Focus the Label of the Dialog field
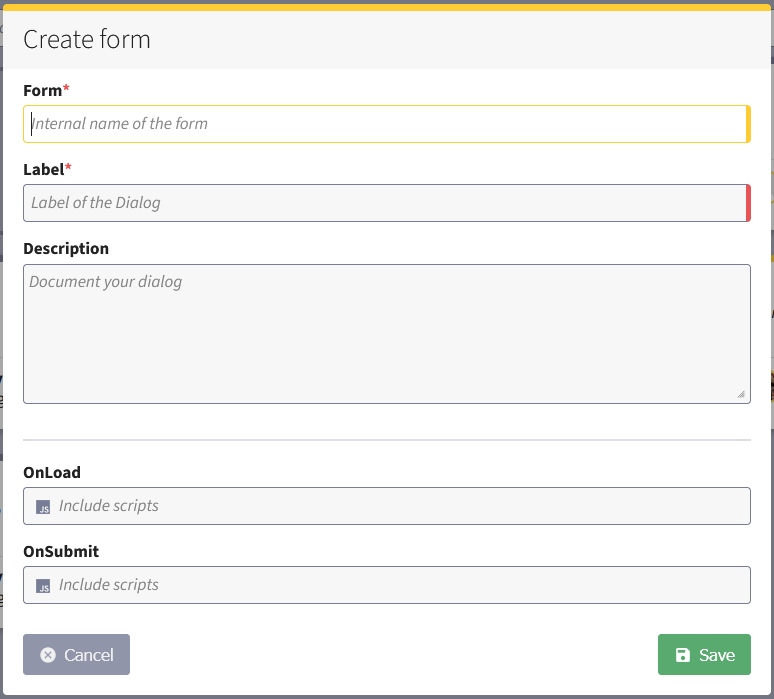 tap(387, 203)
